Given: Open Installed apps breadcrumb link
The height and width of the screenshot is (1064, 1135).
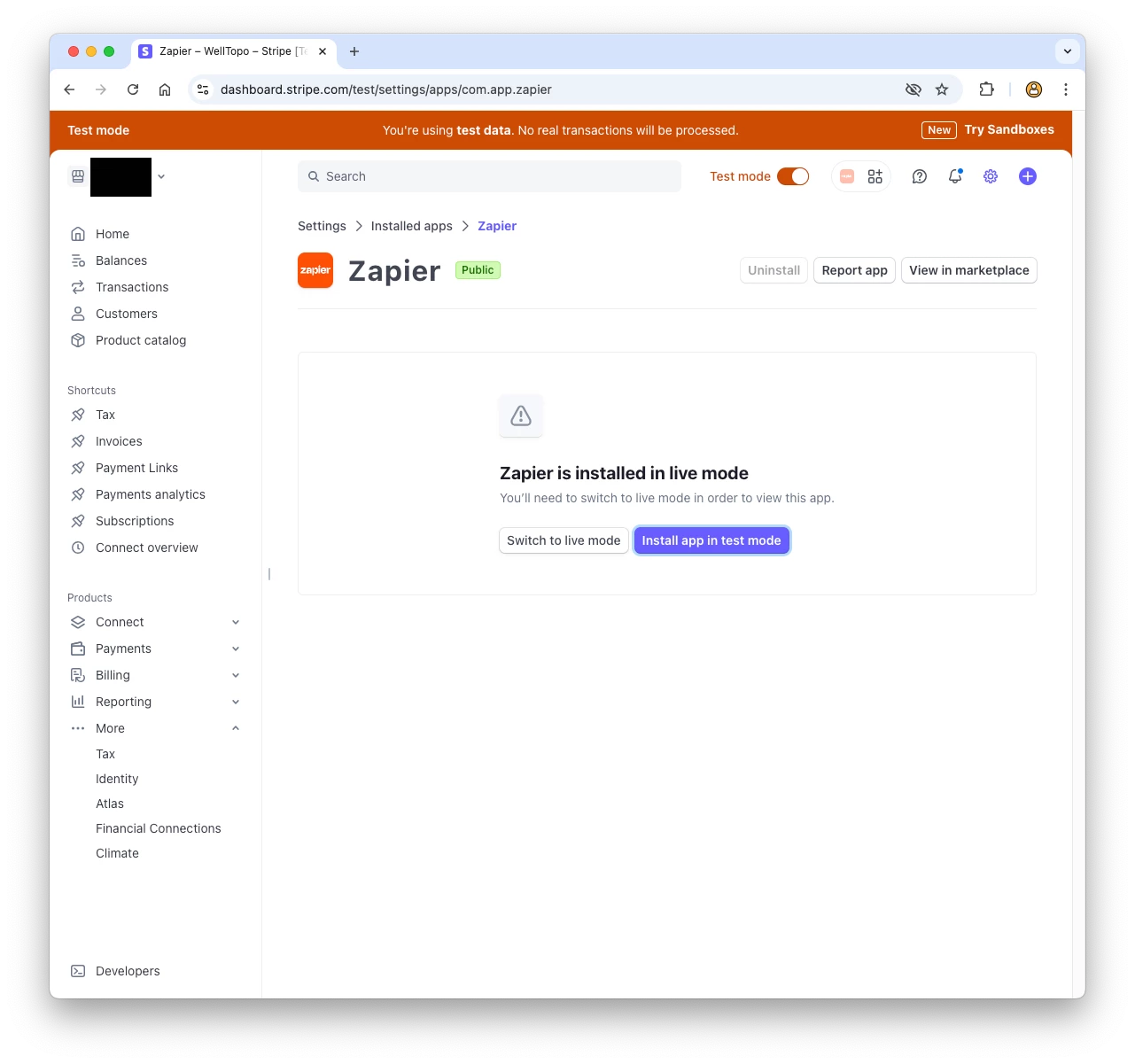Looking at the screenshot, I should tap(412, 226).
